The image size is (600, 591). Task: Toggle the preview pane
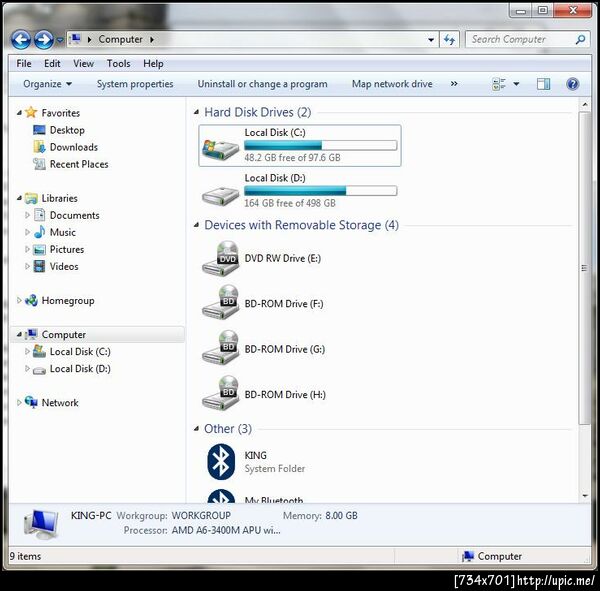point(543,84)
